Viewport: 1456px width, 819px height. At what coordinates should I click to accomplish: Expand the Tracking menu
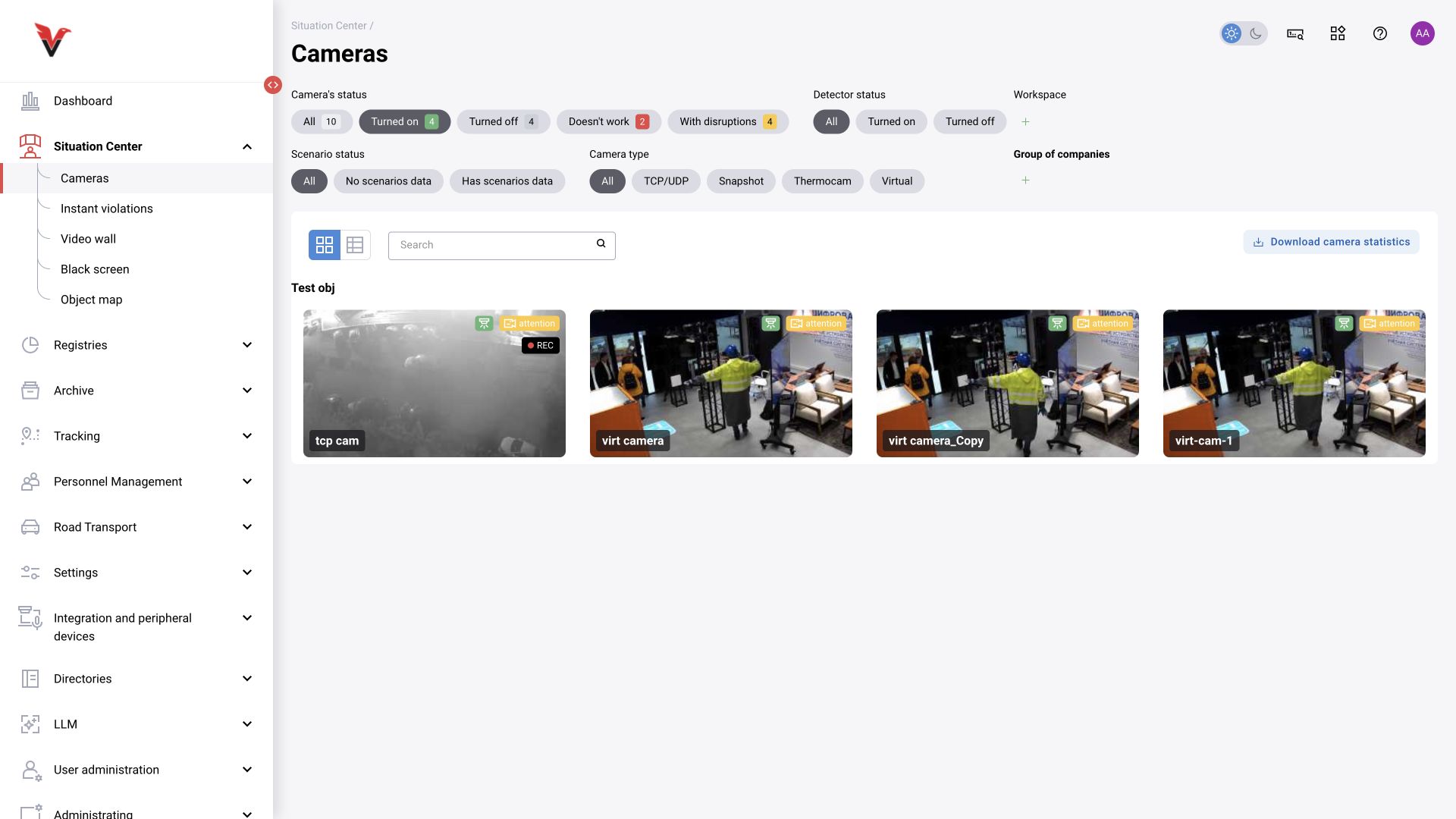[247, 436]
